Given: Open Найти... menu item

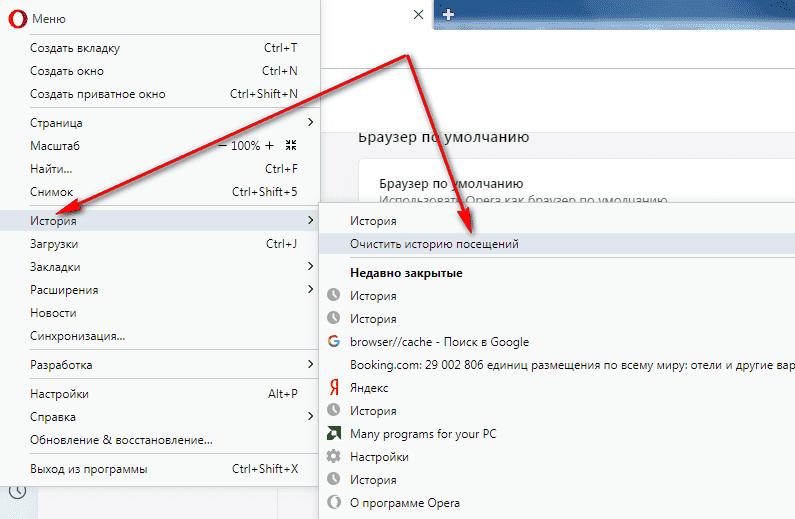Looking at the screenshot, I should pos(159,169).
